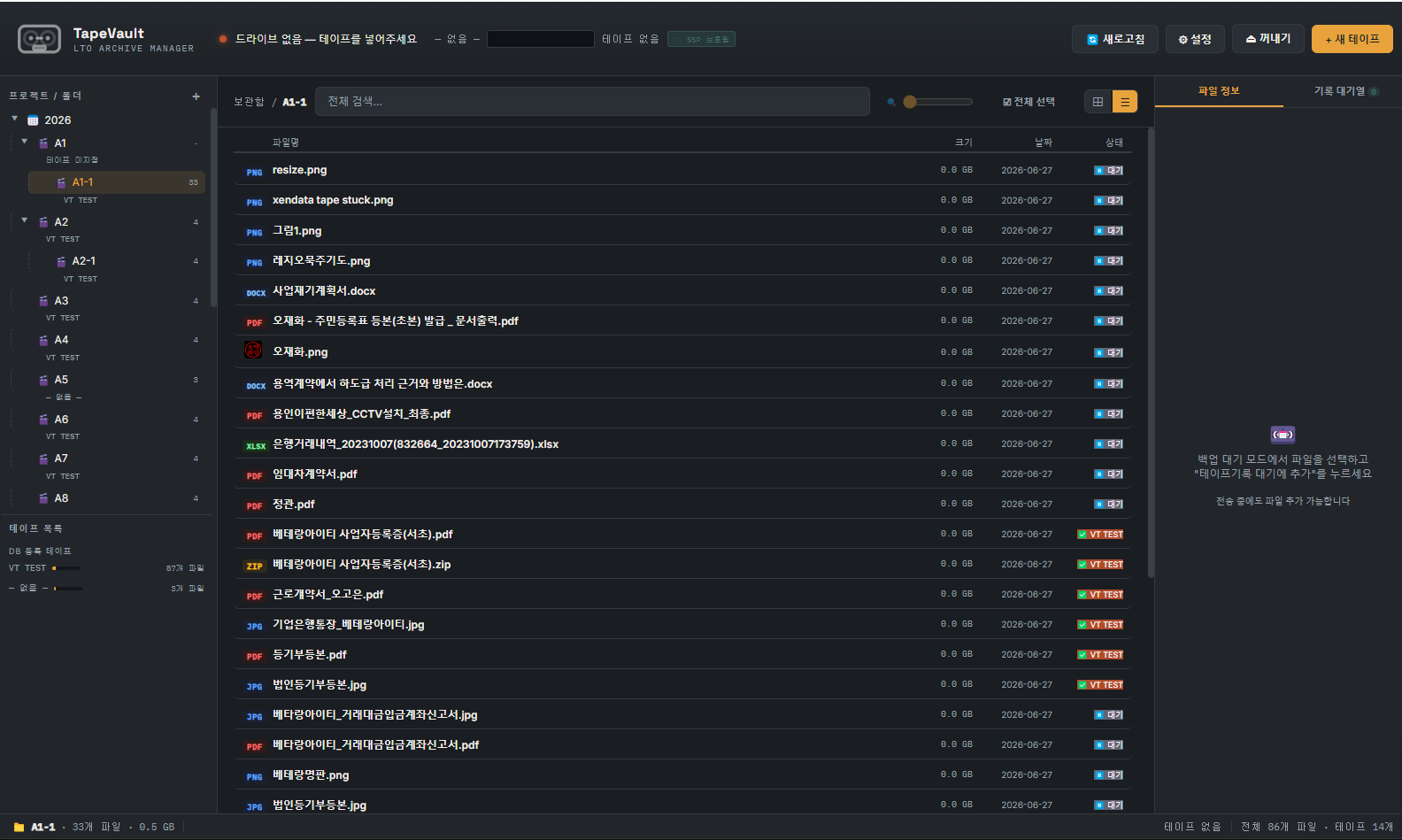The image size is (1402, 840).
Task: Collapse the A2 folder arrow
Action: coord(24,220)
